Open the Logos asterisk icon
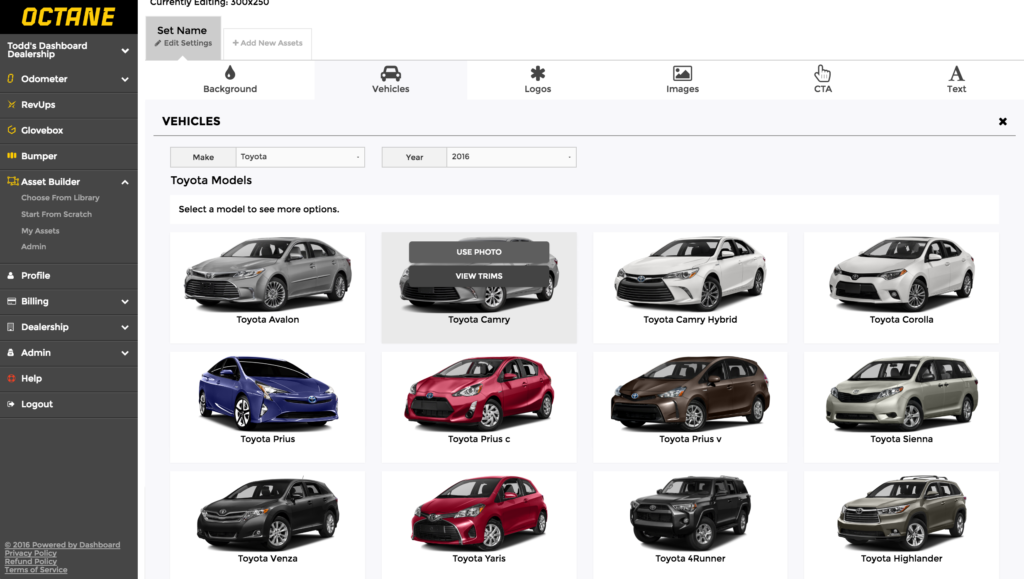Image resolution: width=1024 pixels, height=579 pixels. (537, 73)
